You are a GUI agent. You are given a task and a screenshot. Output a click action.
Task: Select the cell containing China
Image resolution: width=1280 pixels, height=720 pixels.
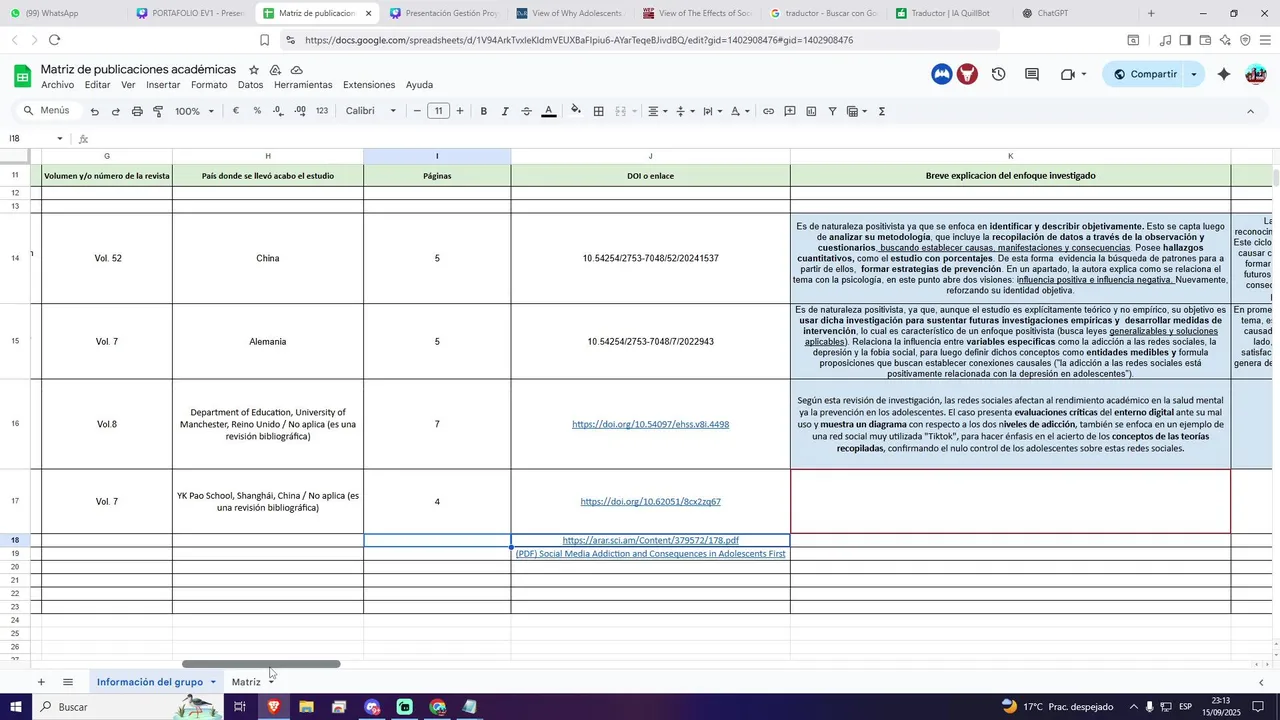[x=268, y=258]
